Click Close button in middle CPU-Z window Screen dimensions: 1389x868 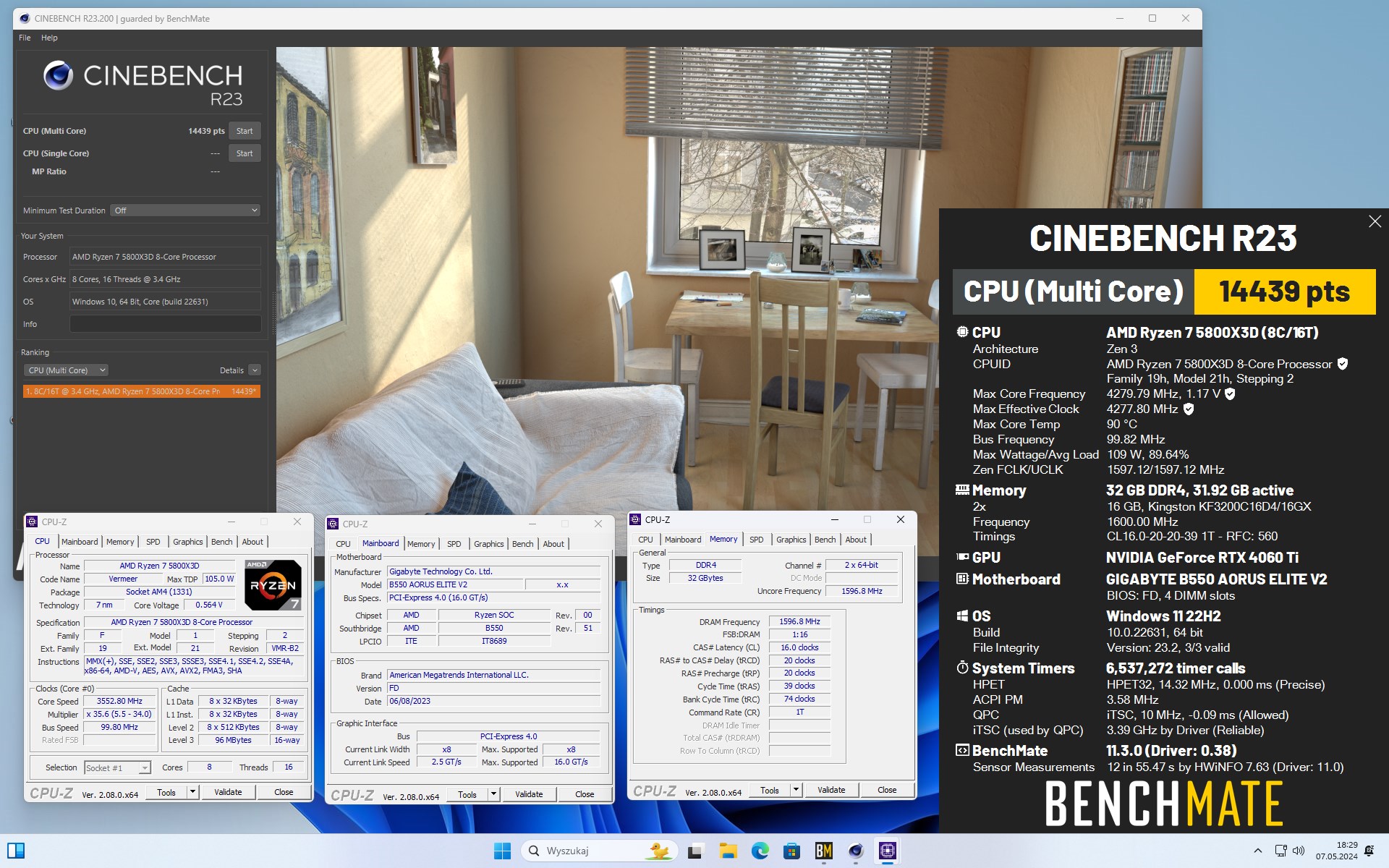pos(585,794)
